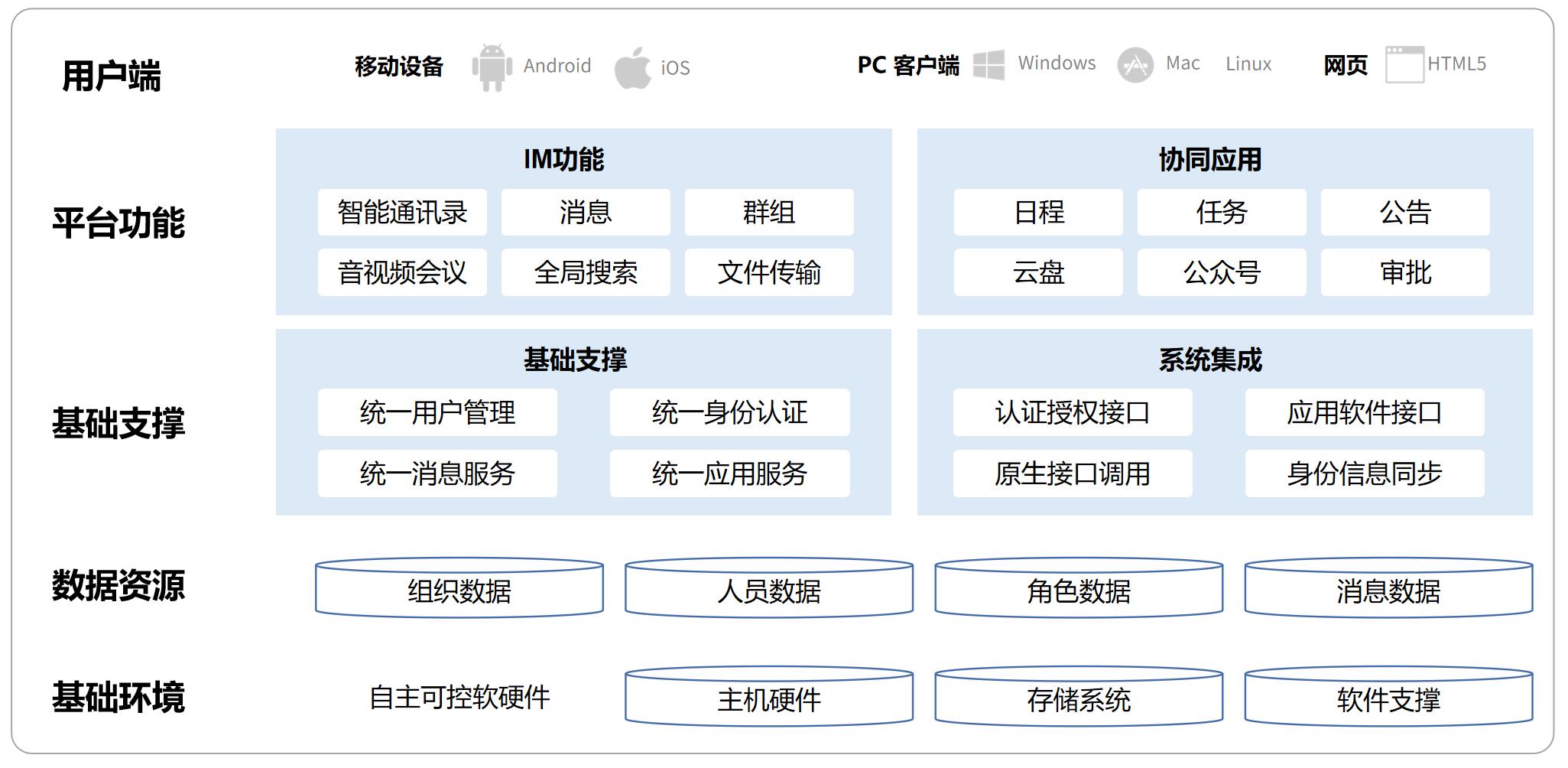Click the HTML5 browser window icon
This screenshot has height=768, width=1568.
tap(1404, 64)
